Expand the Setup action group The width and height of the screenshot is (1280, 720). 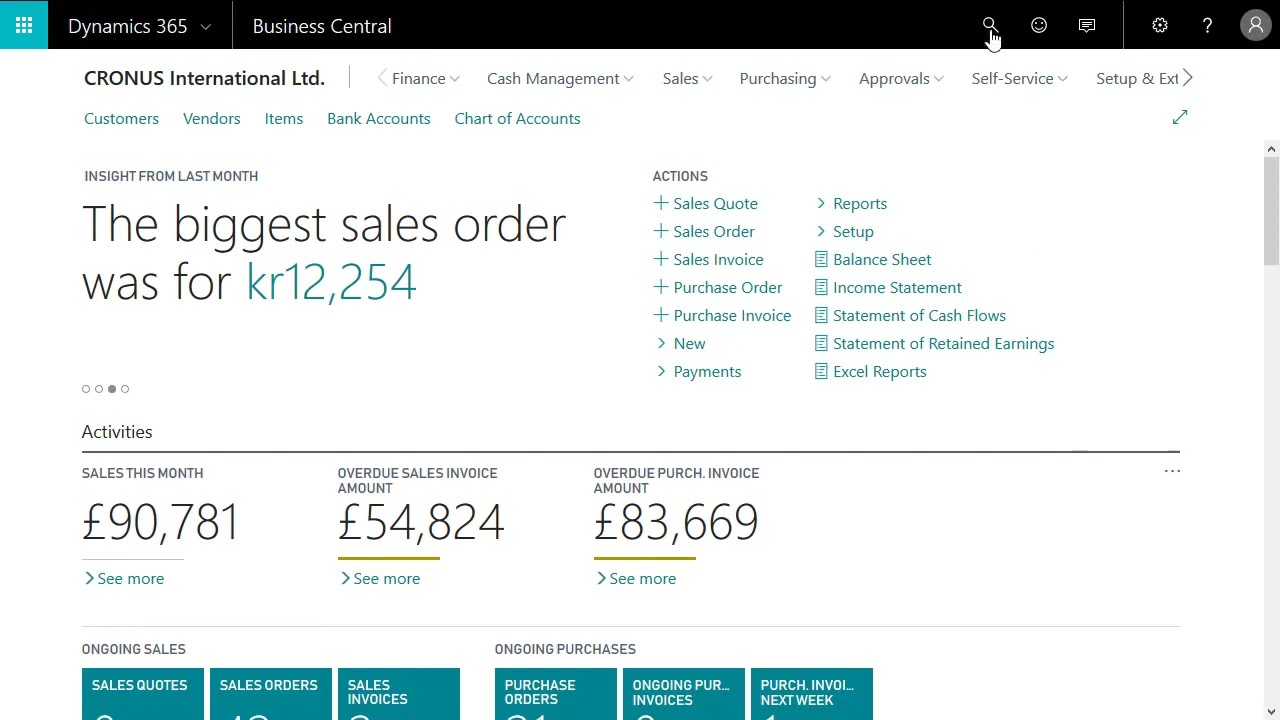coord(844,231)
